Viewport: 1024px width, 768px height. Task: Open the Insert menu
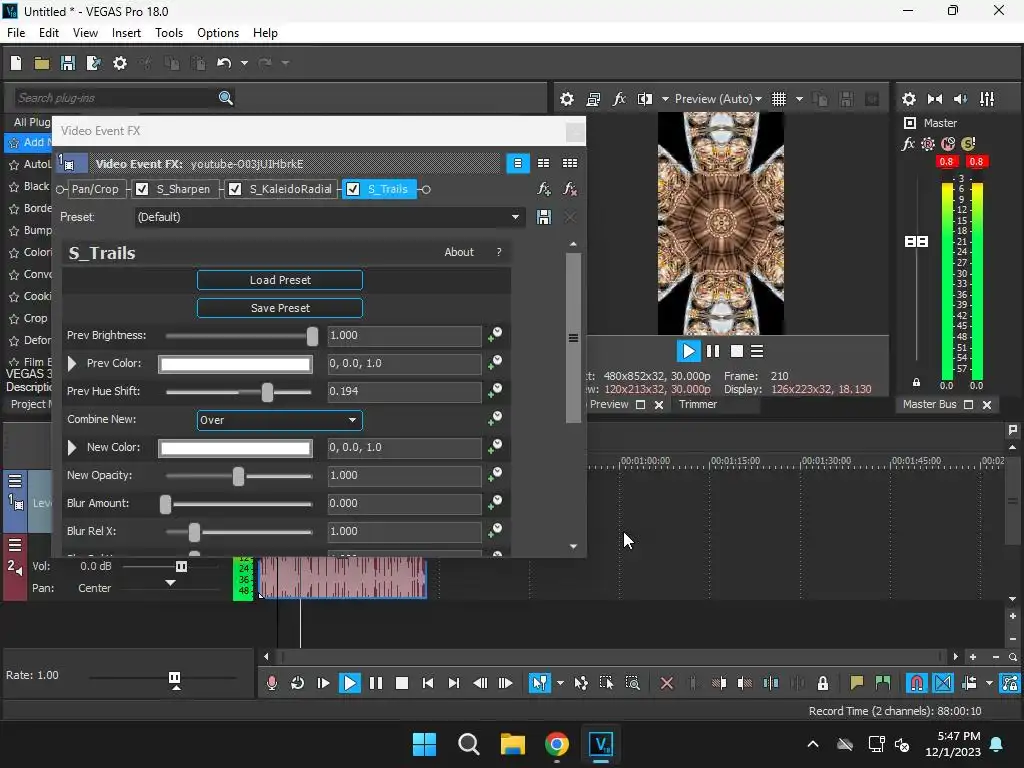[126, 33]
